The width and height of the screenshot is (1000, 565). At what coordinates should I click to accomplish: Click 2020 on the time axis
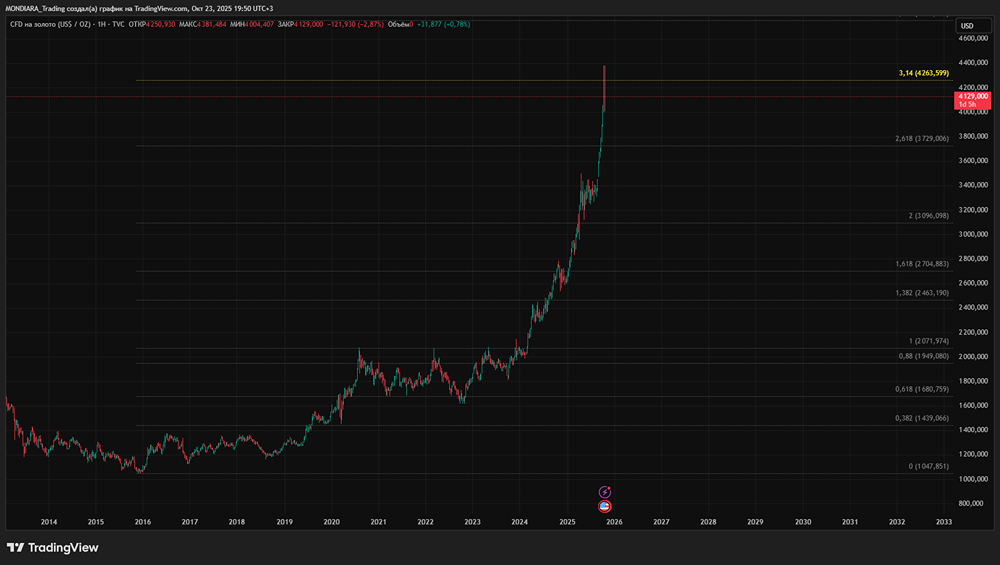click(332, 522)
